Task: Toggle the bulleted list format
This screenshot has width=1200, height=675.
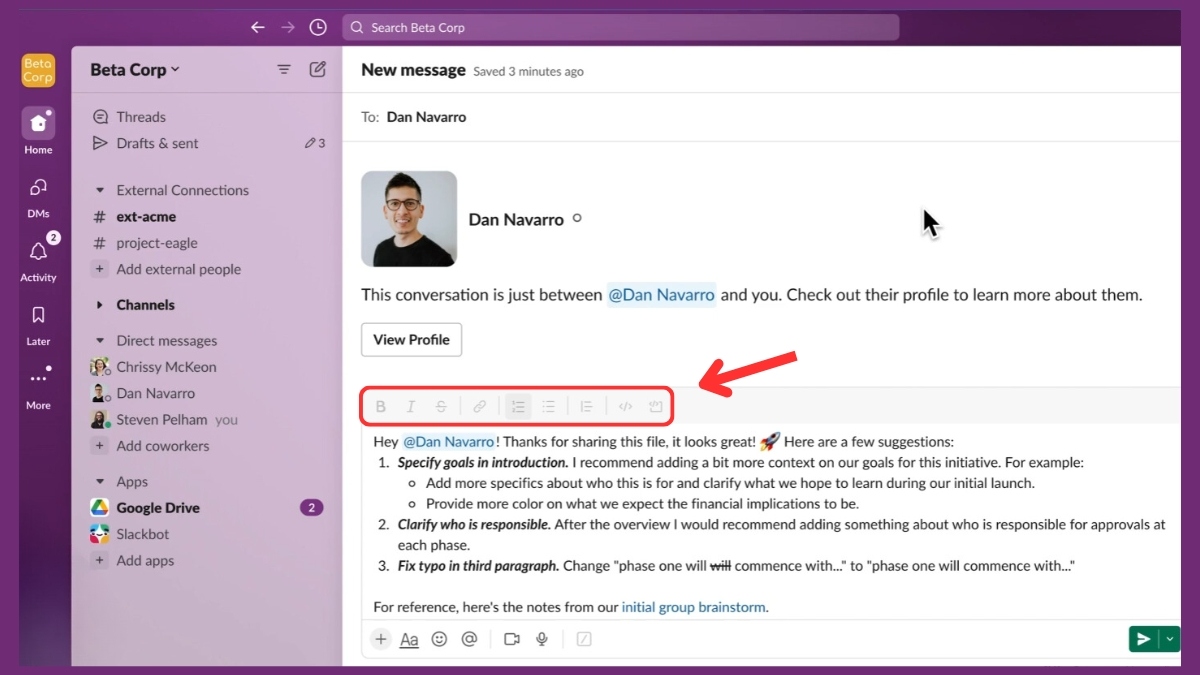Action: [x=548, y=406]
